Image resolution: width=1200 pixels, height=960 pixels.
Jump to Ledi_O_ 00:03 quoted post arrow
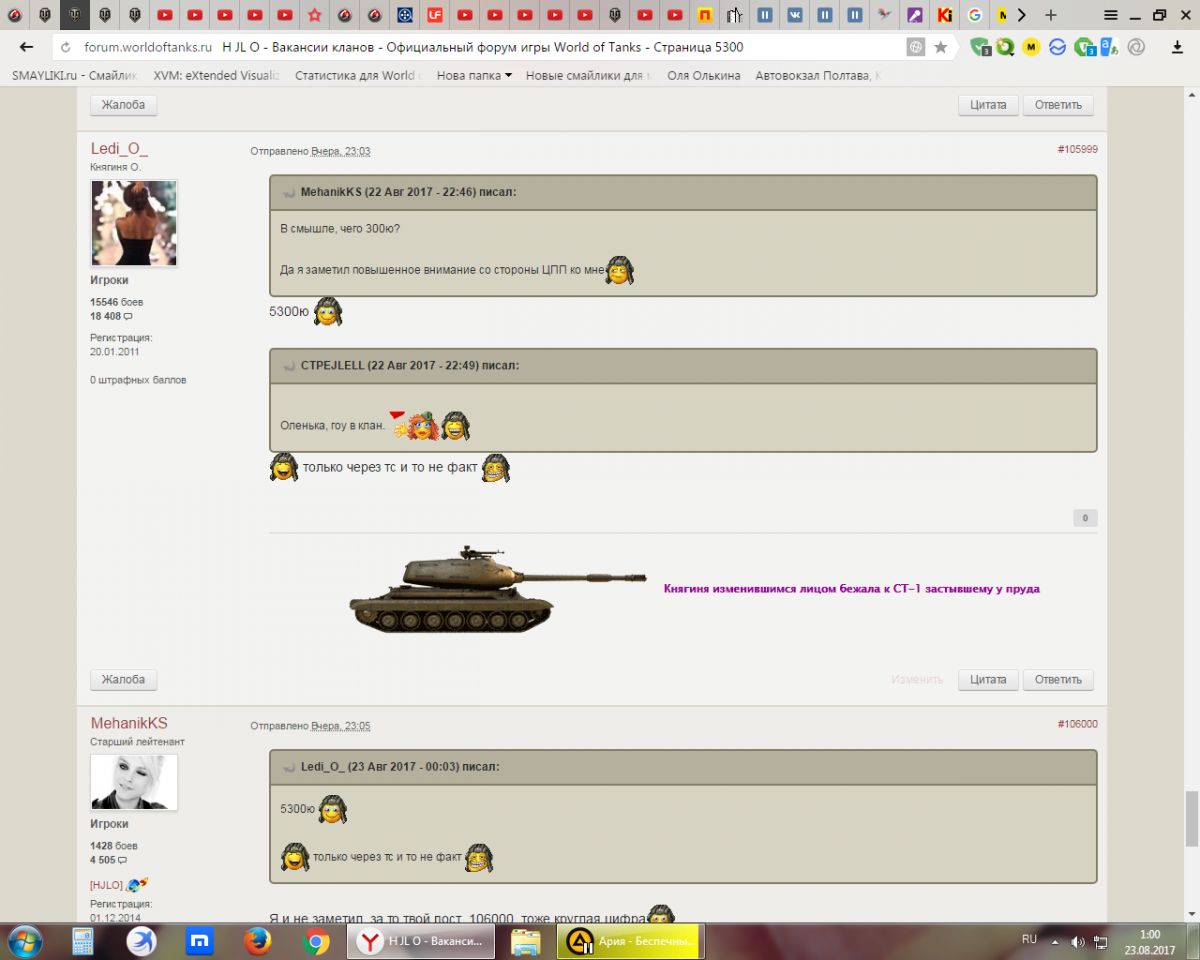click(x=289, y=767)
